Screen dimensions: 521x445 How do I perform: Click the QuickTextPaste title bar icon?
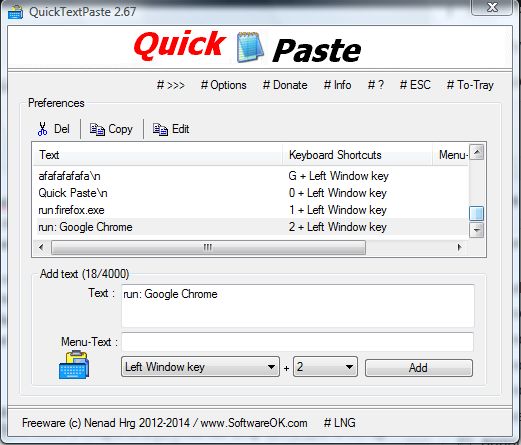(x=15, y=12)
